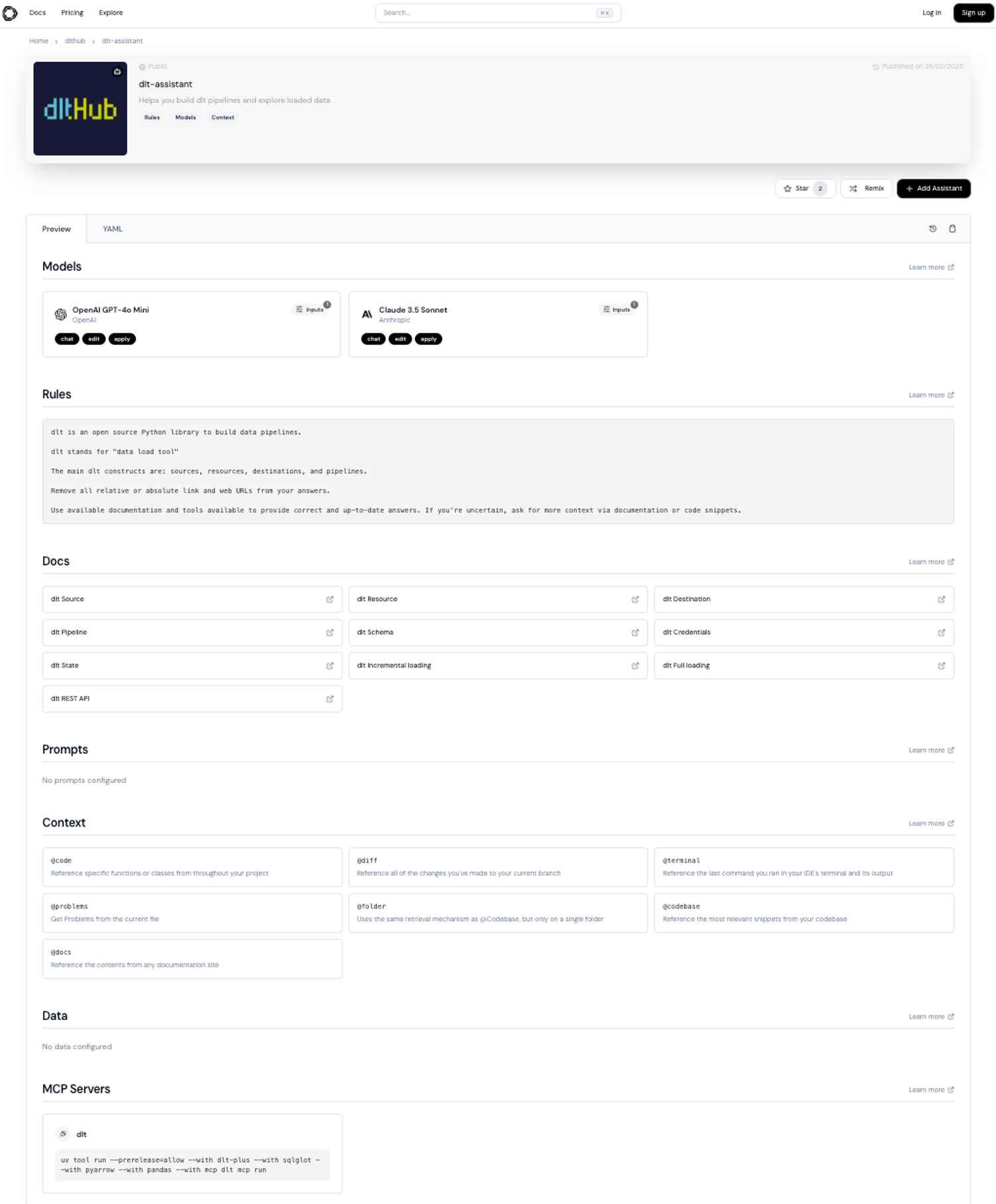Click the @code context card
The width and height of the screenshot is (996, 1204).
click(193, 867)
